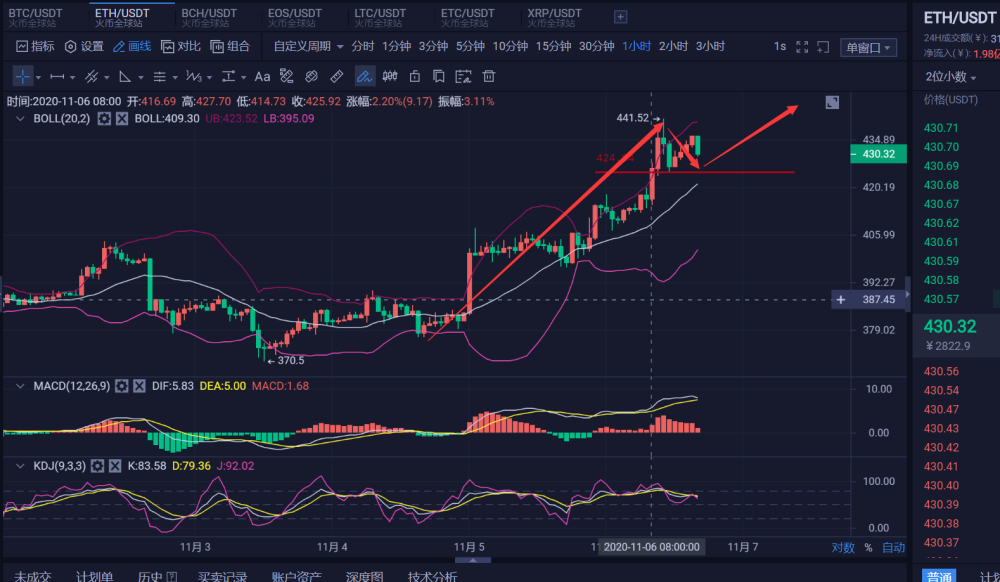The image size is (1000, 582).
Task: Switch to the BCH/USDT tab
Action: (x=209, y=17)
